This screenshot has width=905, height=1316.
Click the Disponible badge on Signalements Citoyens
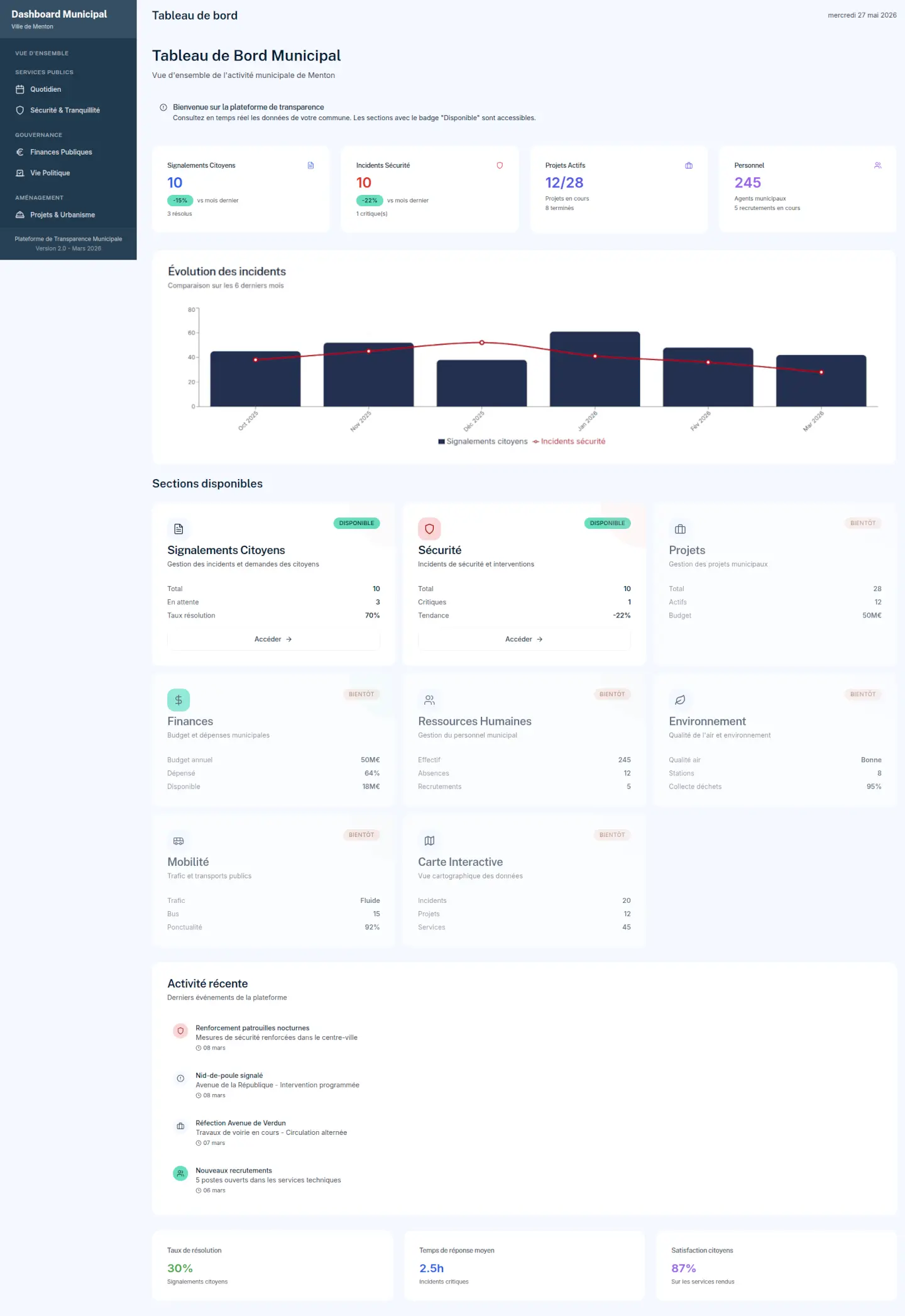coord(356,523)
